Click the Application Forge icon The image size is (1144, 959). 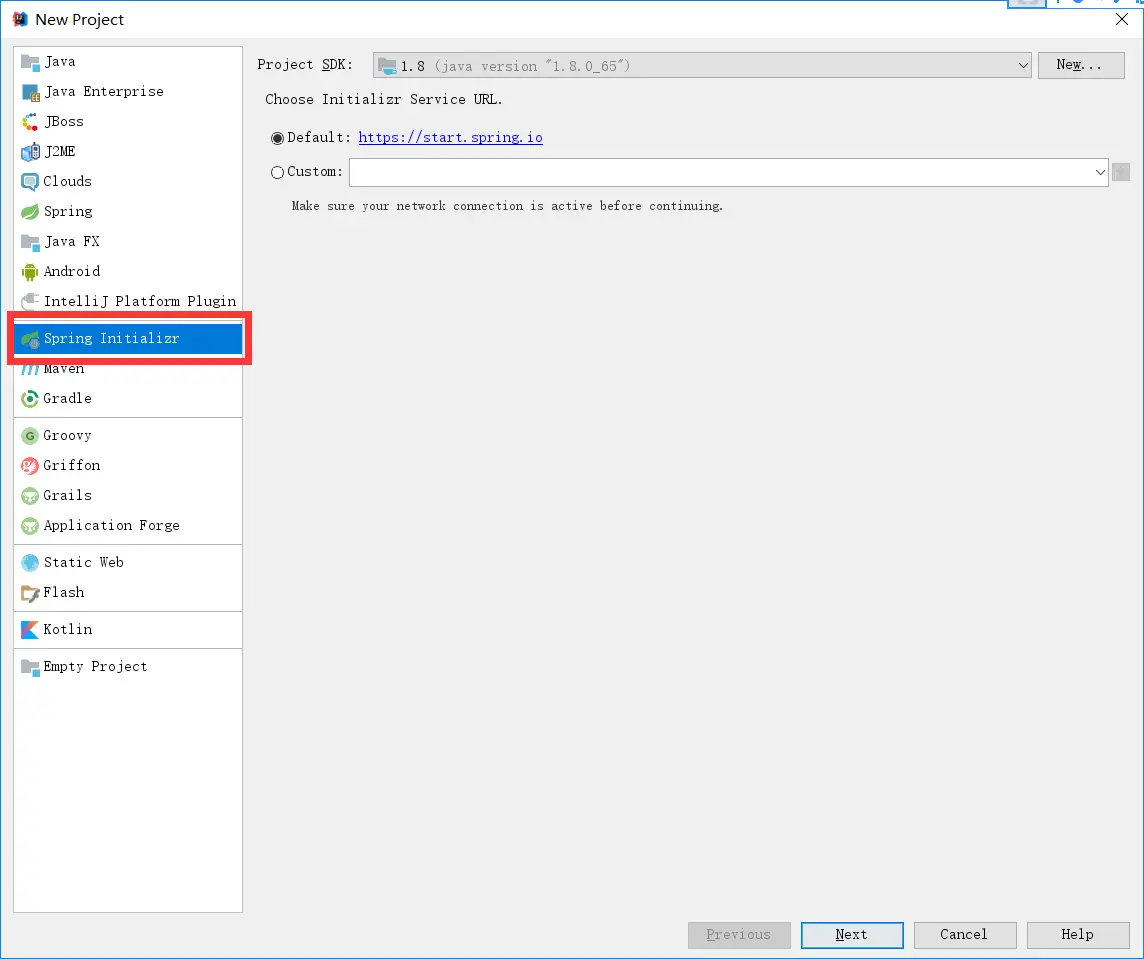pyautogui.click(x=30, y=525)
